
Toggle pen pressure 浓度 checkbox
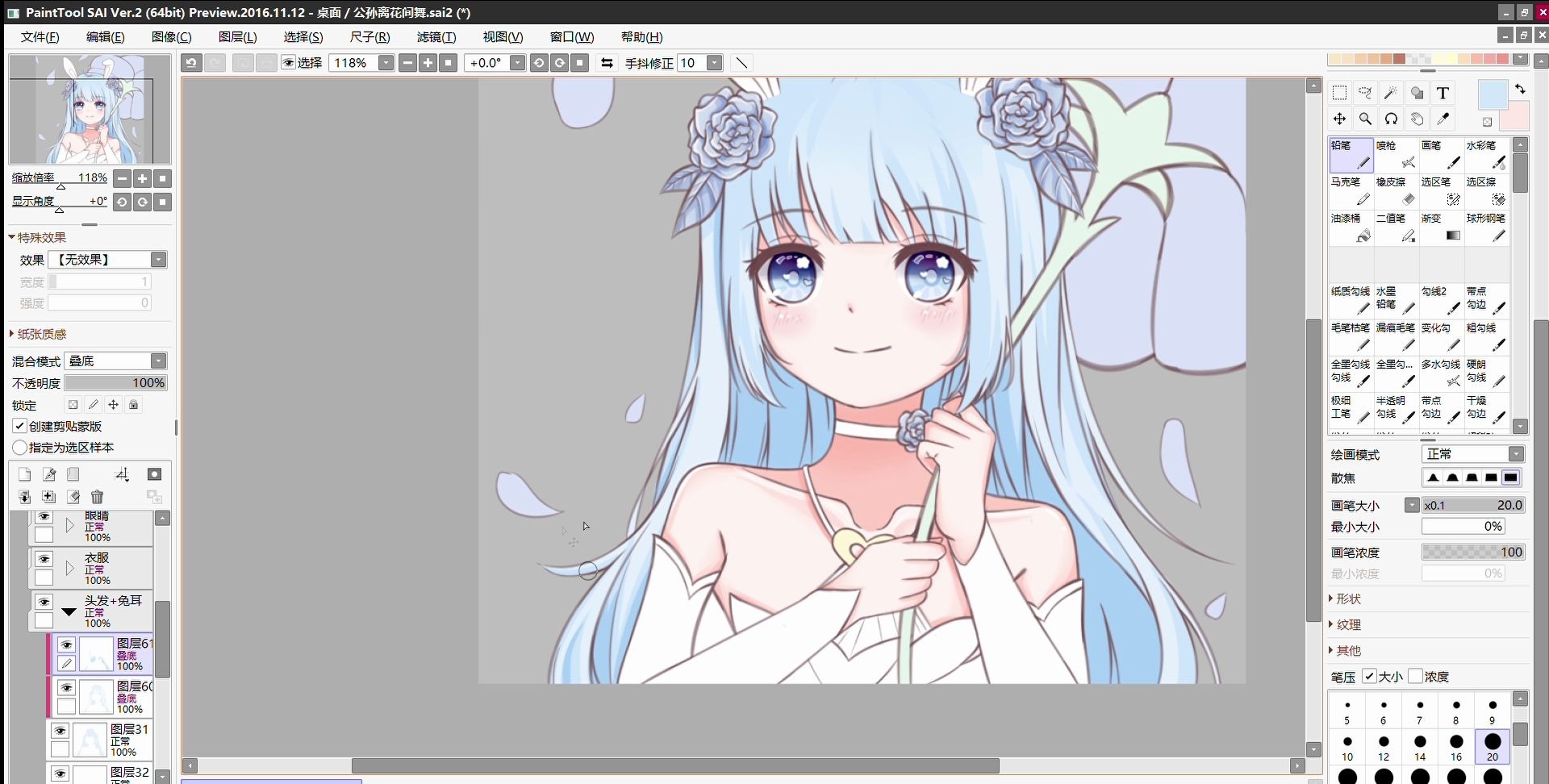pyautogui.click(x=1415, y=676)
